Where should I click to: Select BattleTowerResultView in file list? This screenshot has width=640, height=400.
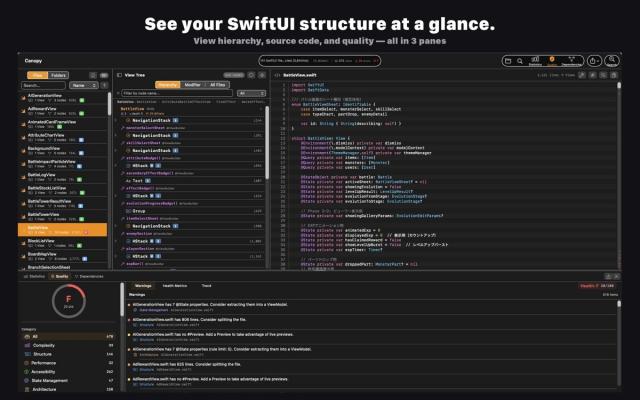coord(63,203)
